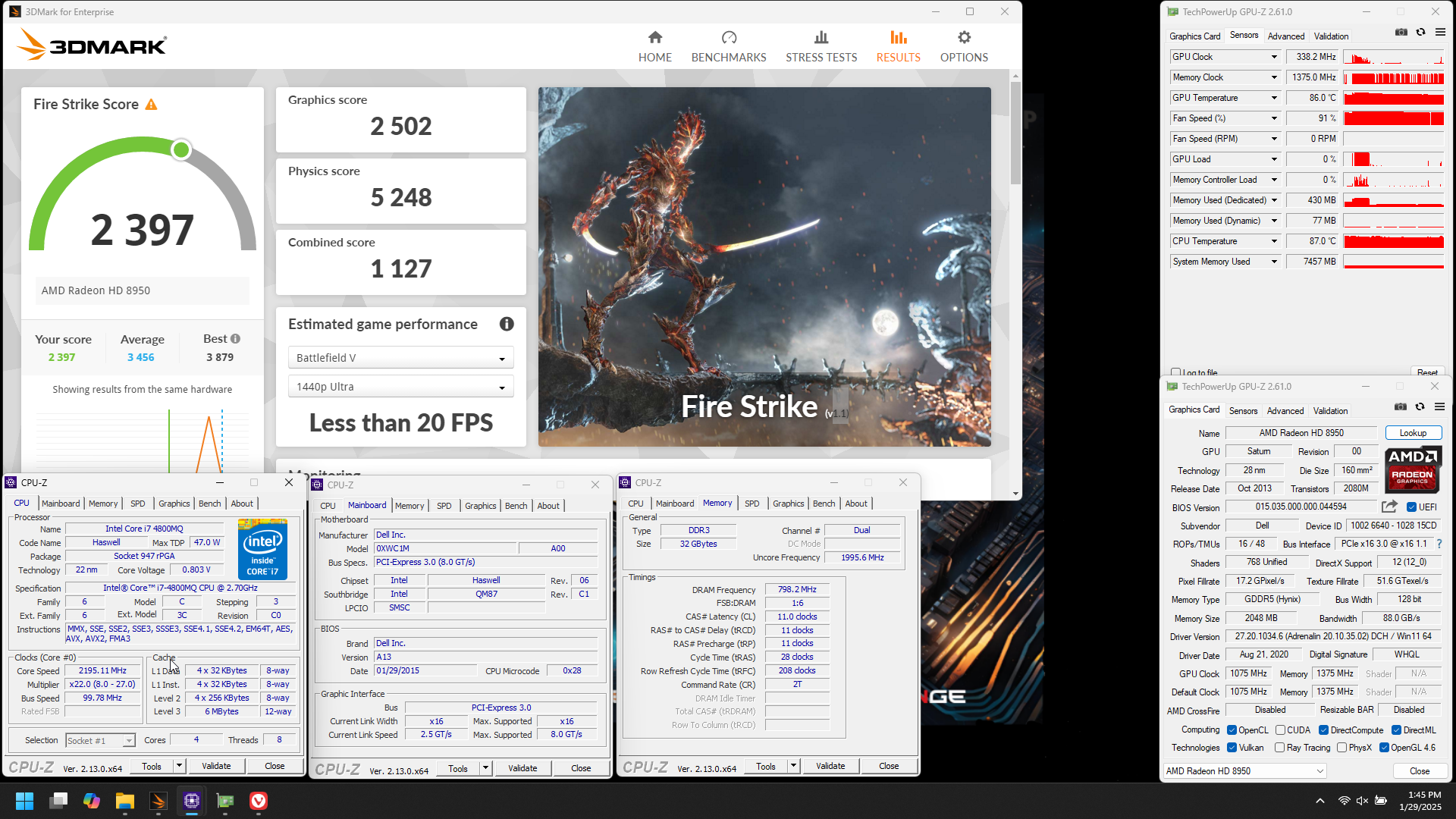Toggle the Vulkan checkbox

[x=1232, y=748]
